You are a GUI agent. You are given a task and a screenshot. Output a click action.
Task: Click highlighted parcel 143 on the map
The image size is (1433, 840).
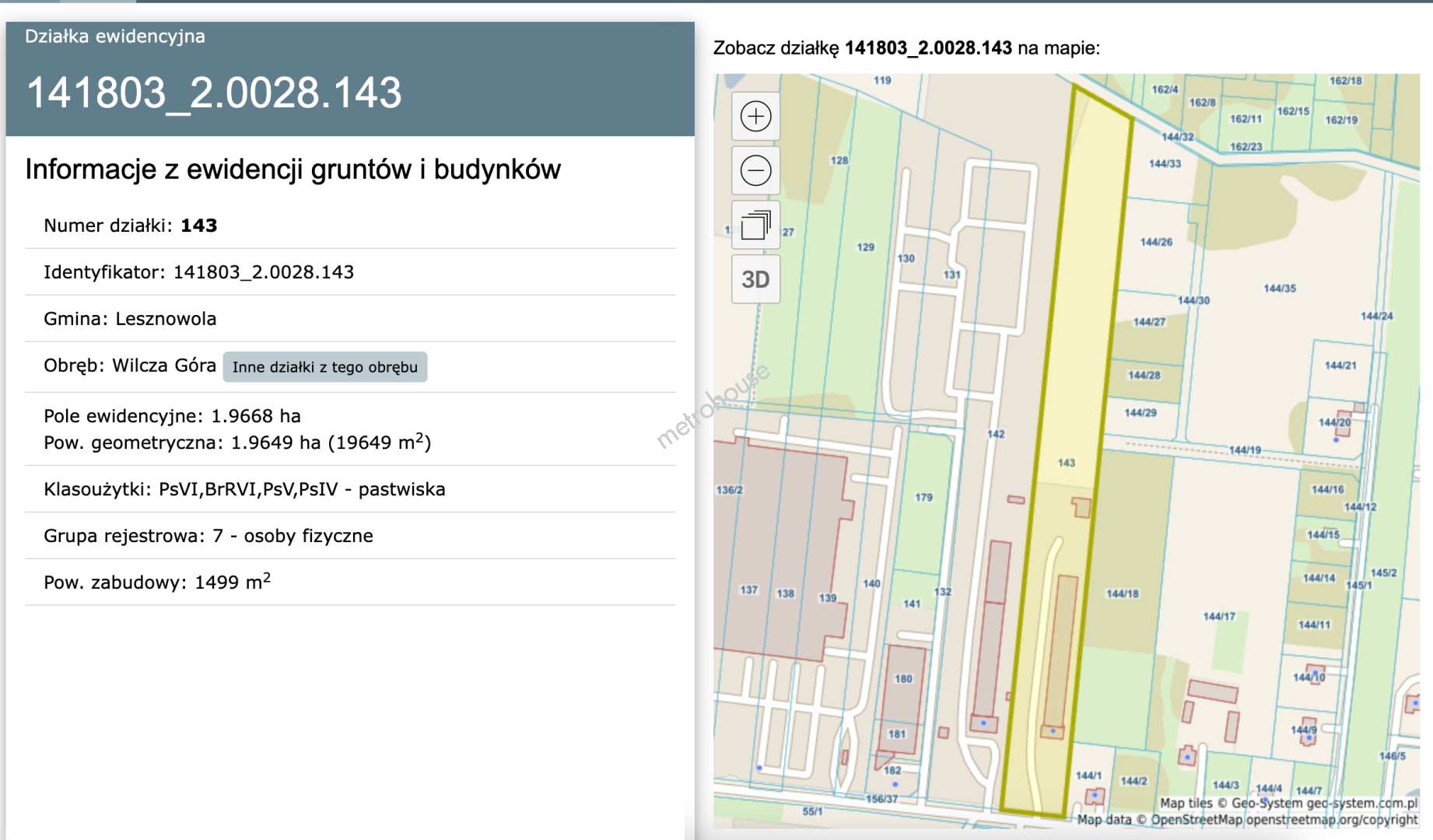(1067, 463)
